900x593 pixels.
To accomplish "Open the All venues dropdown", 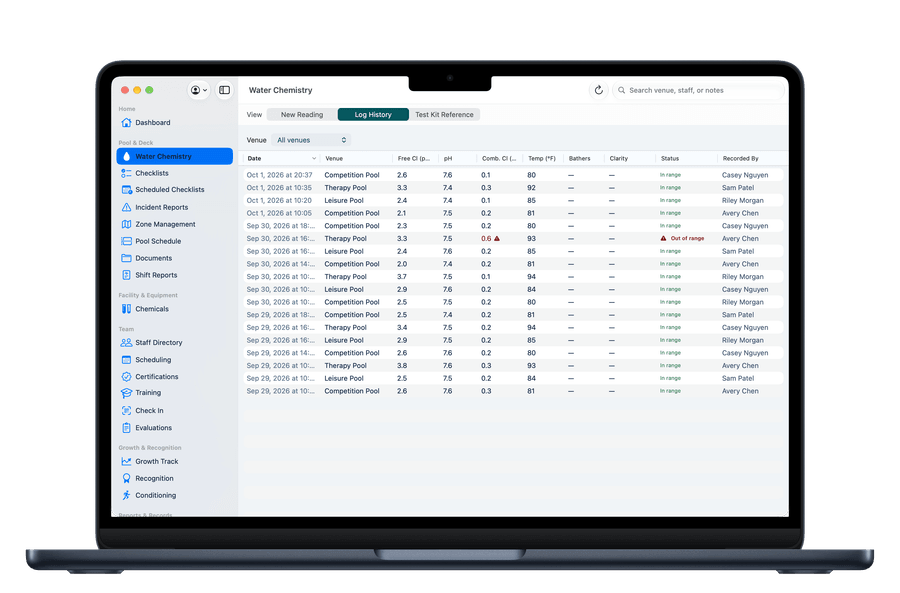I will pos(311,140).
